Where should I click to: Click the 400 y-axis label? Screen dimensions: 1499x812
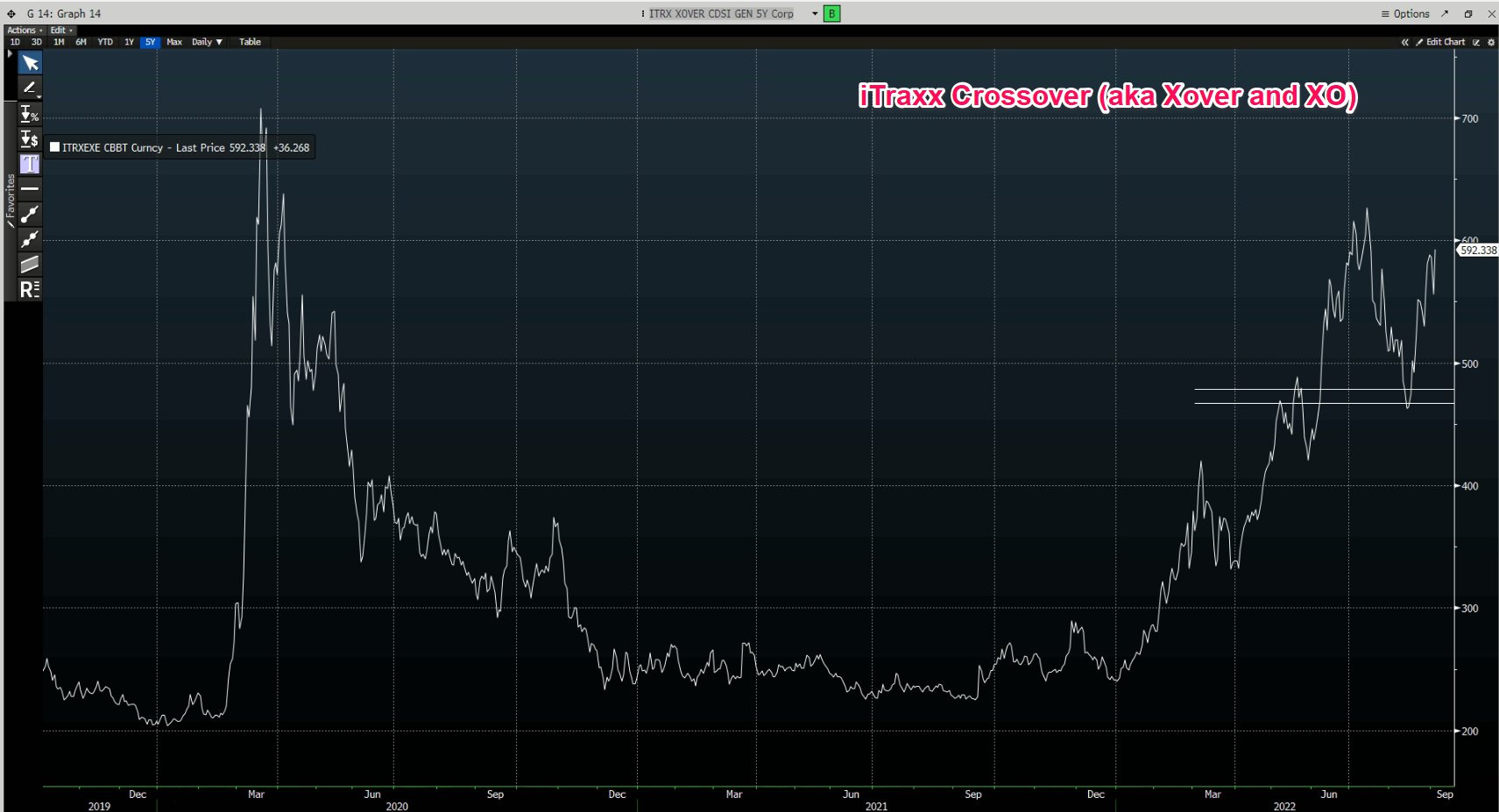[1468, 486]
